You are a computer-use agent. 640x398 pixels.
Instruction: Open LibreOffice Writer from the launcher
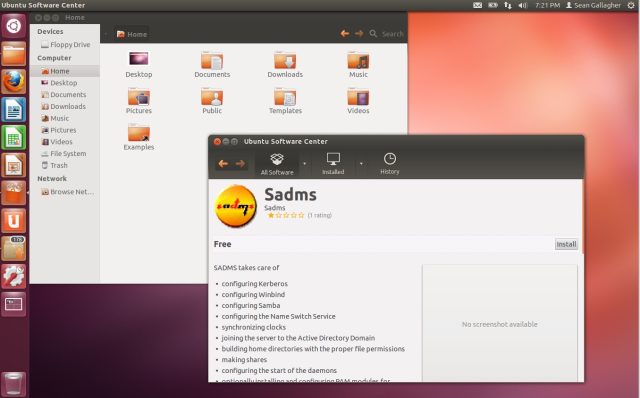coord(14,109)
